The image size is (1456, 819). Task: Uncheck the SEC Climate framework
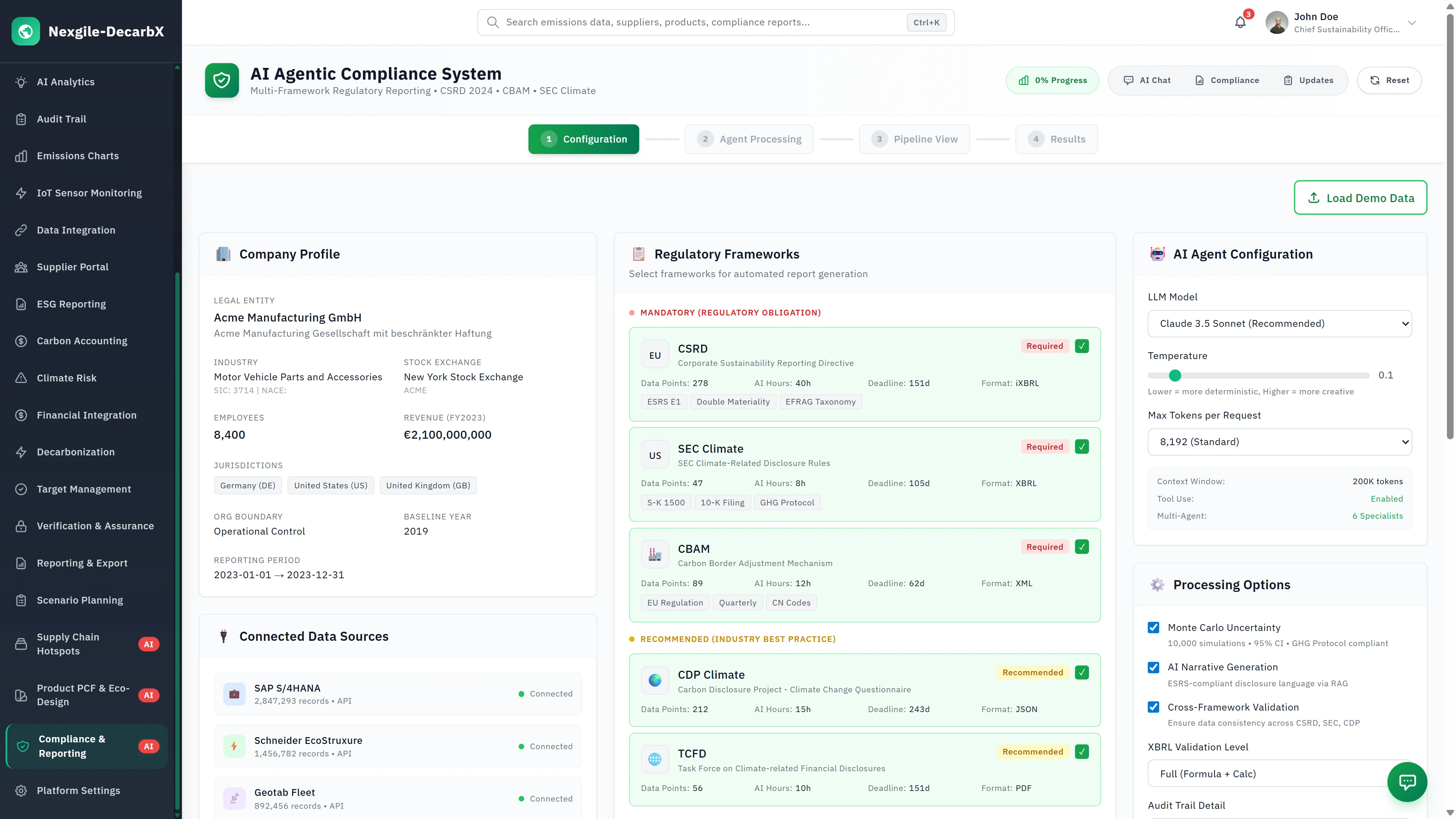(1082, 446)
